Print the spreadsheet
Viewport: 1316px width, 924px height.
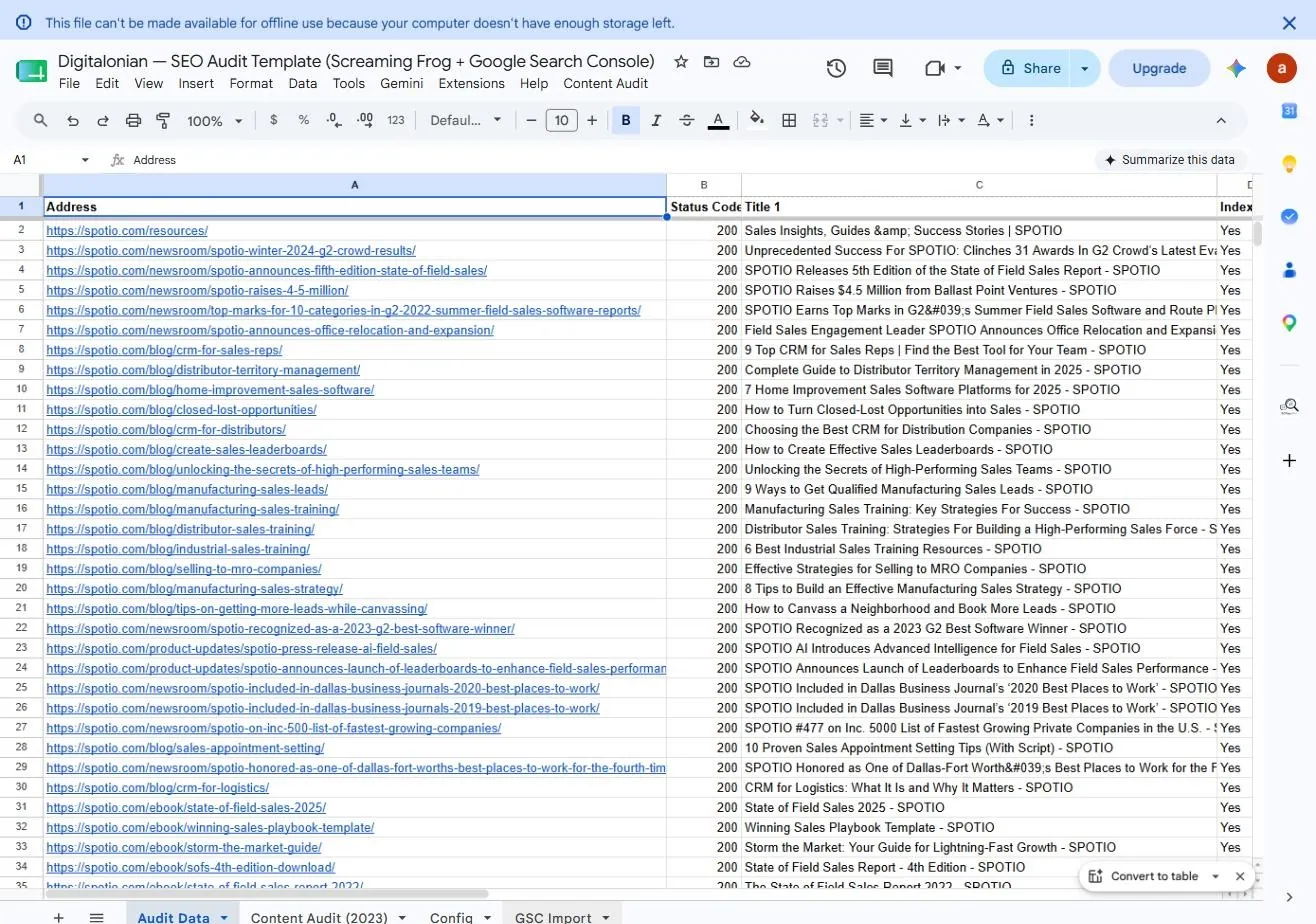[133, 120]
